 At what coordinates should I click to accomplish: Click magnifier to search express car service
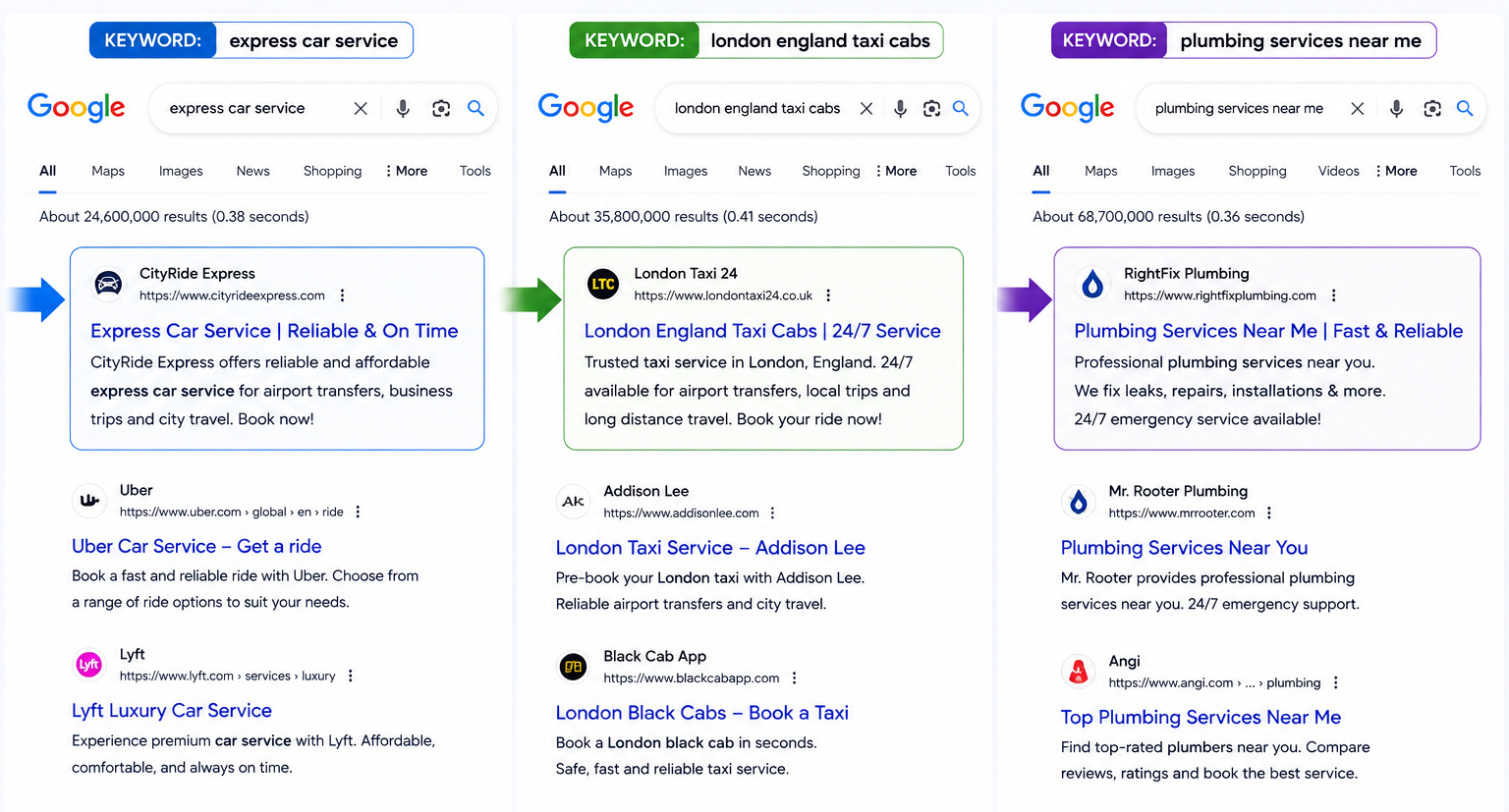click(475, 108)
